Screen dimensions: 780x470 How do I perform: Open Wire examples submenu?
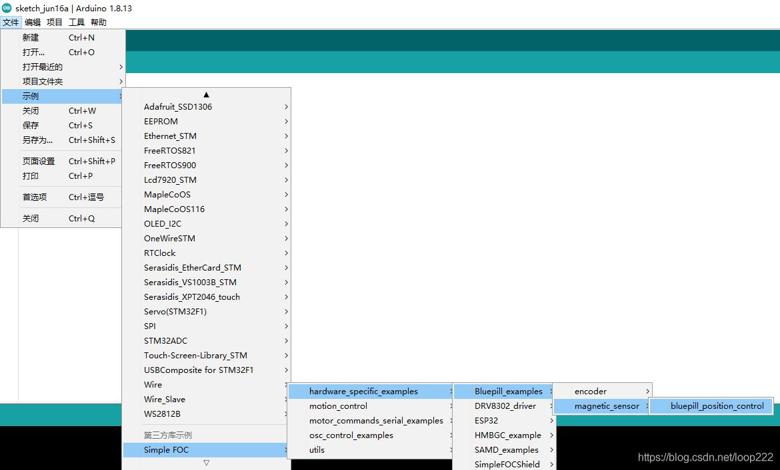click(206, 385)
